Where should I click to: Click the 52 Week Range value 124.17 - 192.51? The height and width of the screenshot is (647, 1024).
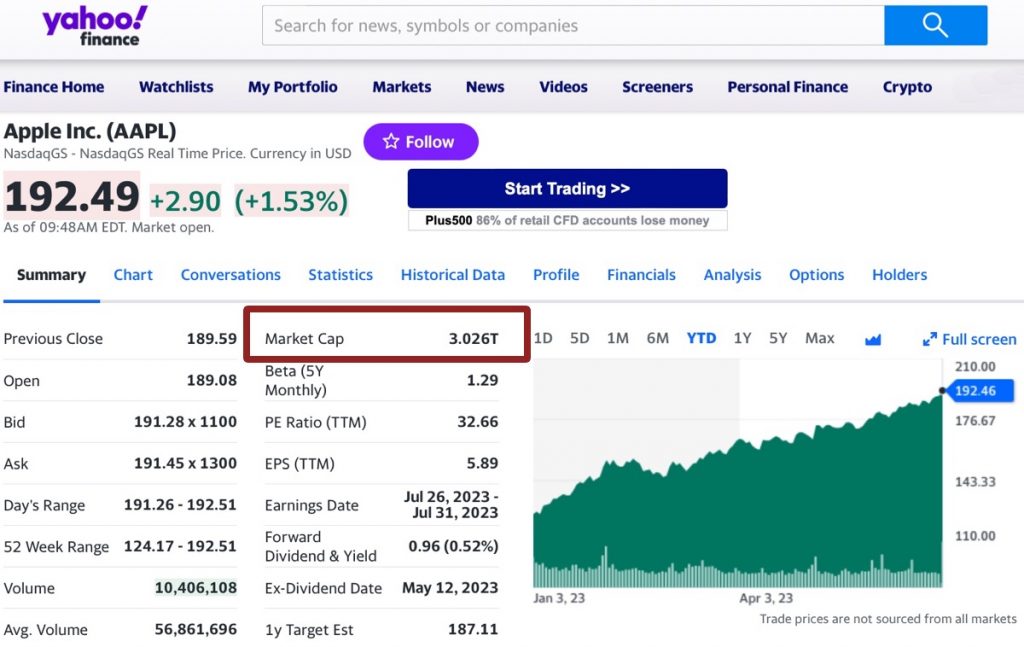[180, 546]
